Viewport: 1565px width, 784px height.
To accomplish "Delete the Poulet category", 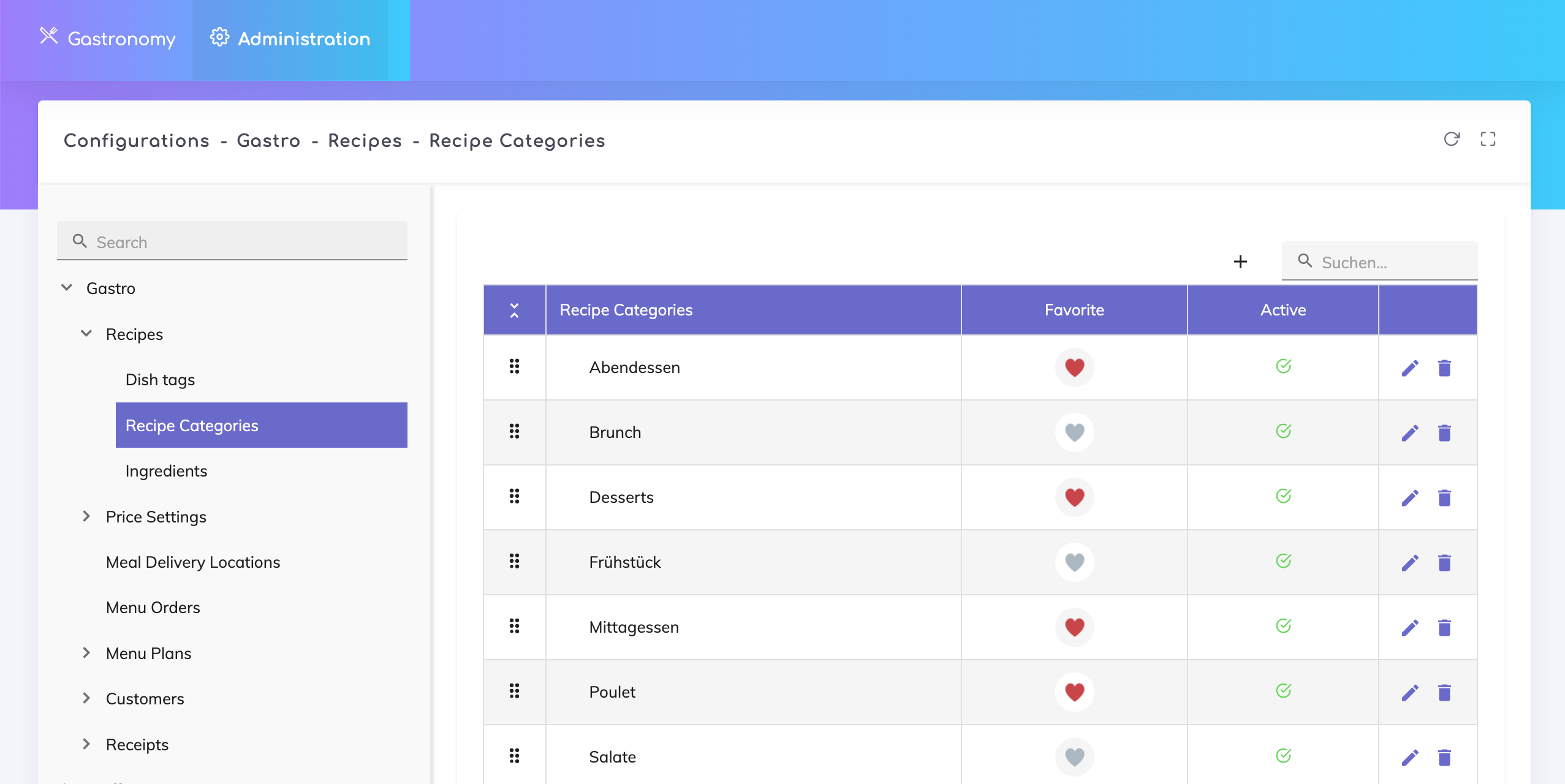I will pos(1444,693).
